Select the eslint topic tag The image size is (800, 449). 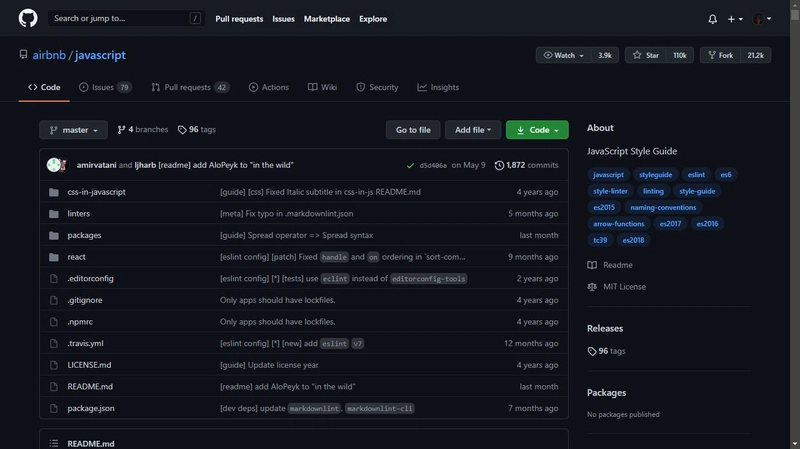696,174
